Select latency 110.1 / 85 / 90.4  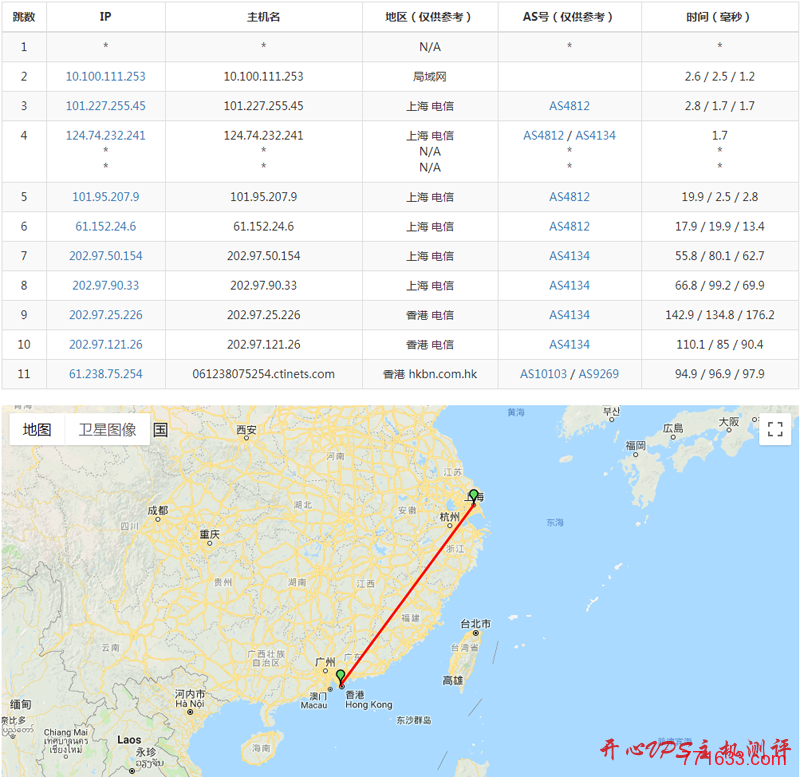click(x=719, y=345)
